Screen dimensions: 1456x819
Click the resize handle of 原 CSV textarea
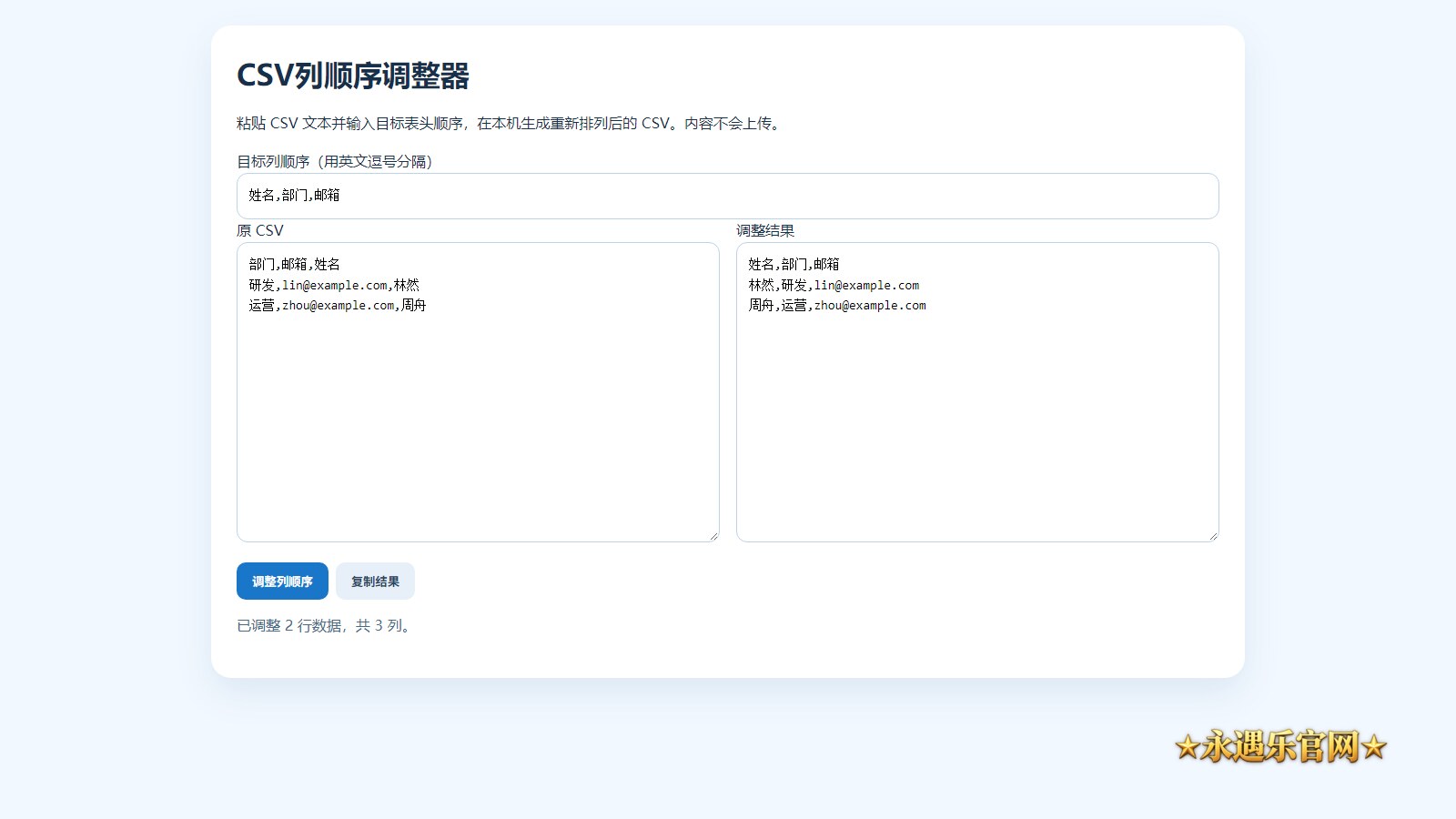click(713, 536)
